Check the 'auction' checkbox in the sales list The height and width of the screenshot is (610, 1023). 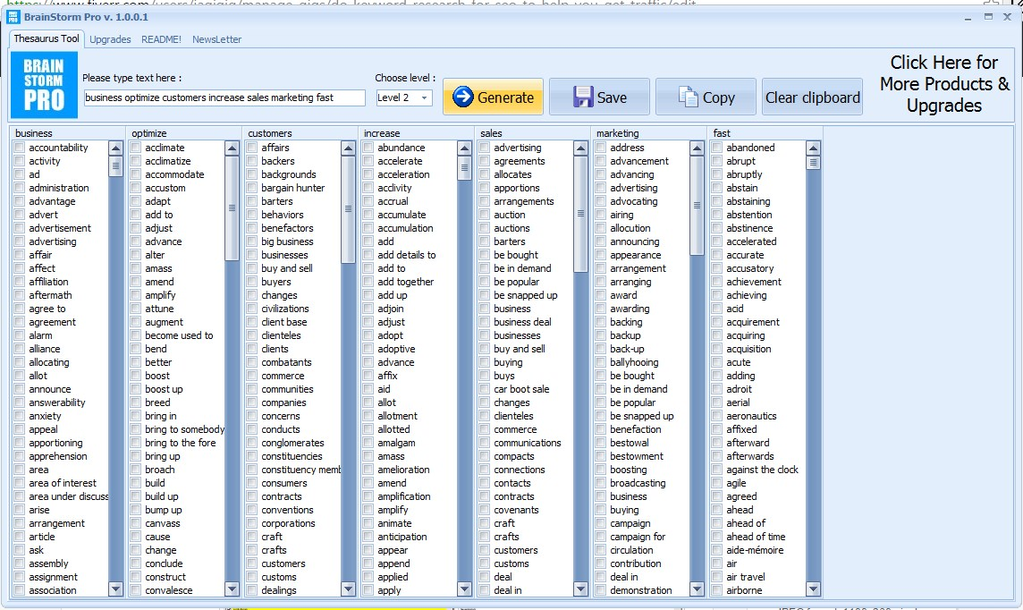click(484, 215)
